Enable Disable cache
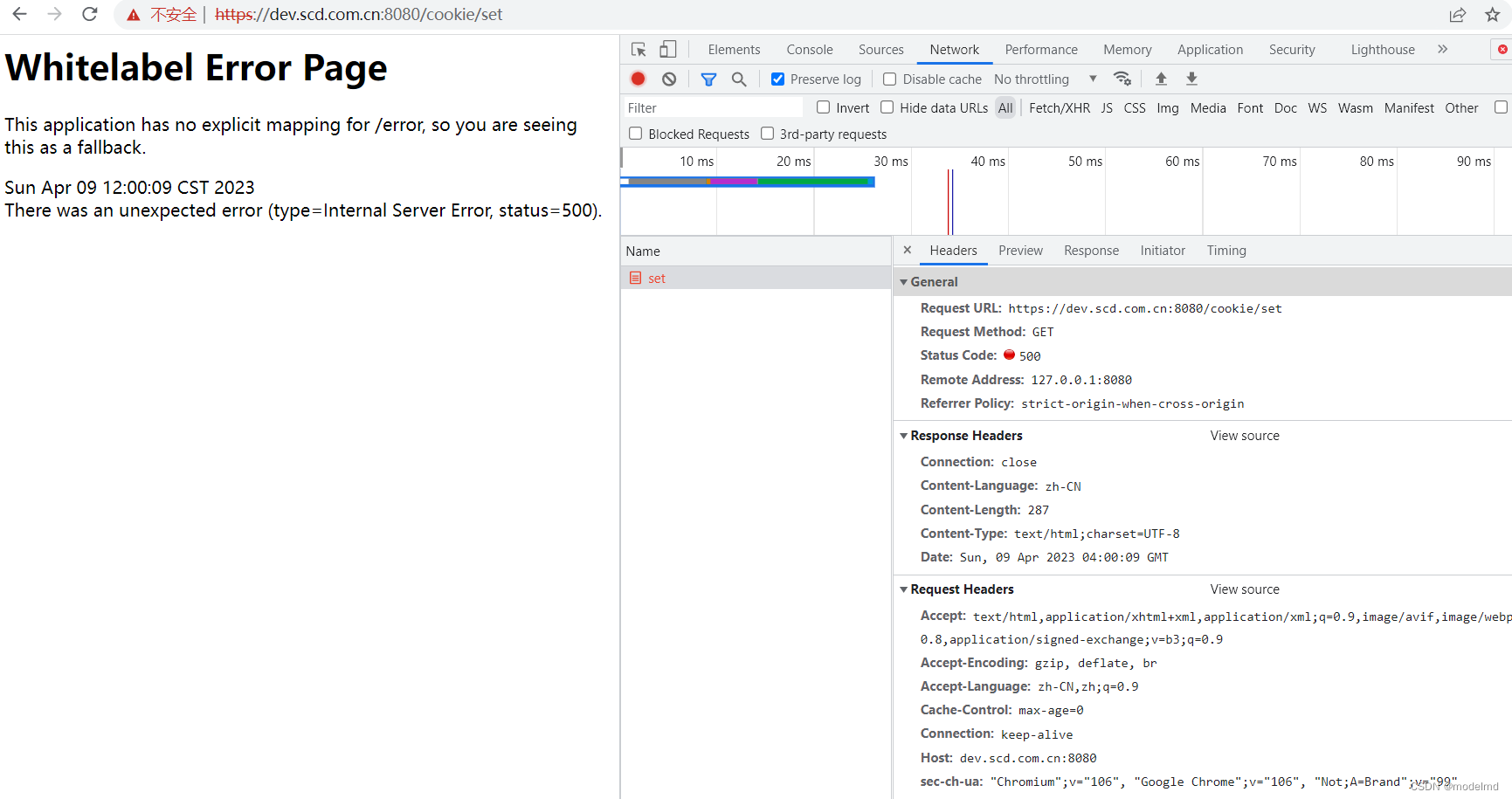The width and height of the screenshot is (1512, 799). point(889,79)
